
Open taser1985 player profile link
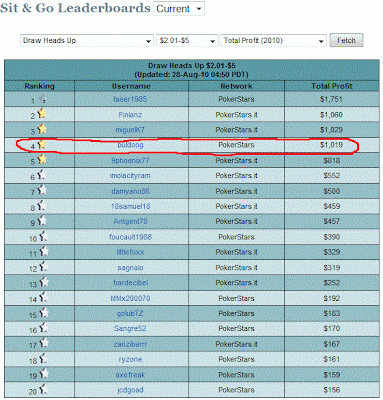click(x=130, y=99)
